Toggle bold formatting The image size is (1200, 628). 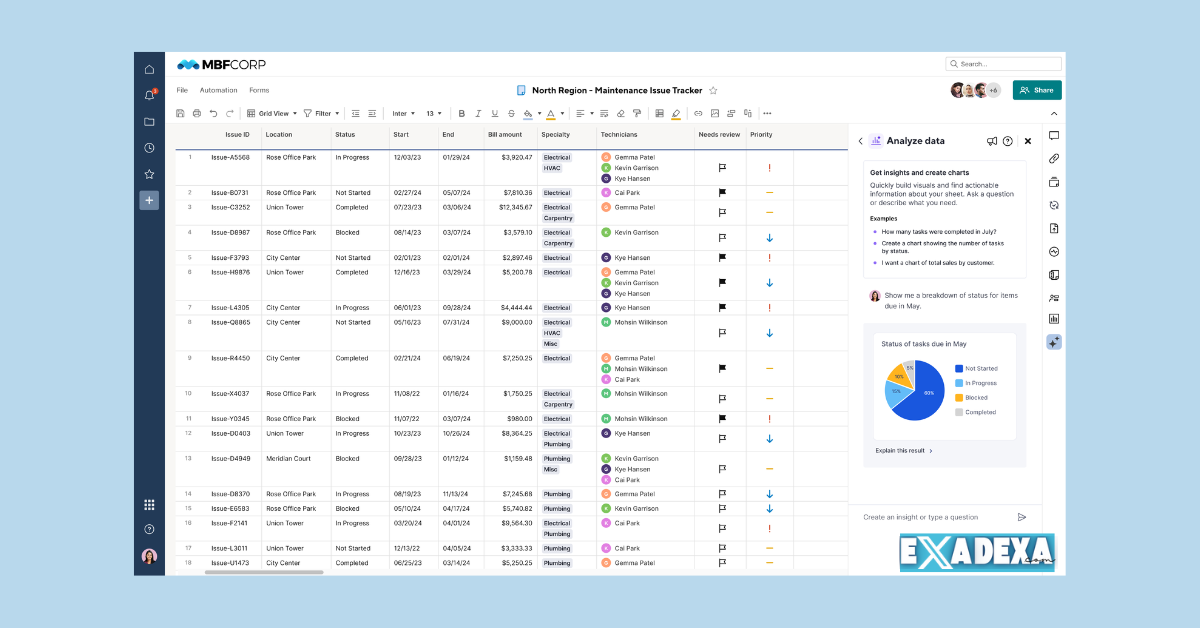tap(463, 113)
